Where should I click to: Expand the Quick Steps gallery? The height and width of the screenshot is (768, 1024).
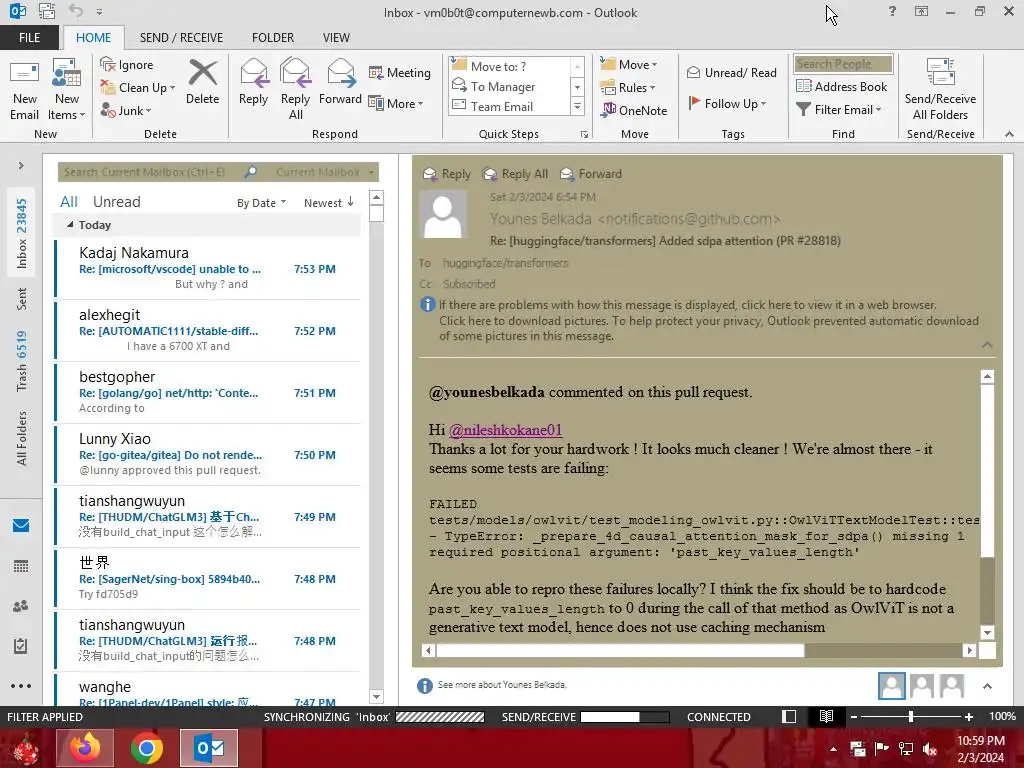[x=577, y=106]
